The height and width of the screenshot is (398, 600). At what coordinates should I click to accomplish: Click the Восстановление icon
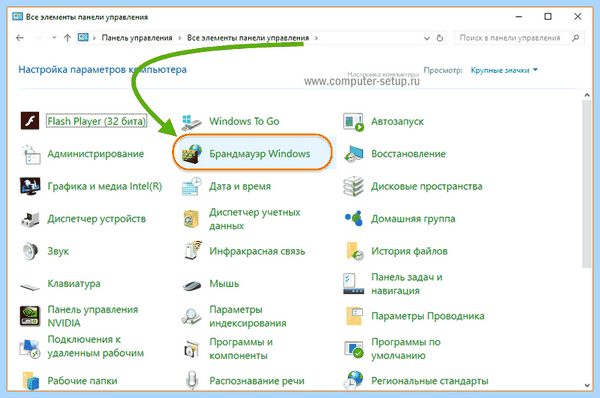tap(353, 154)
